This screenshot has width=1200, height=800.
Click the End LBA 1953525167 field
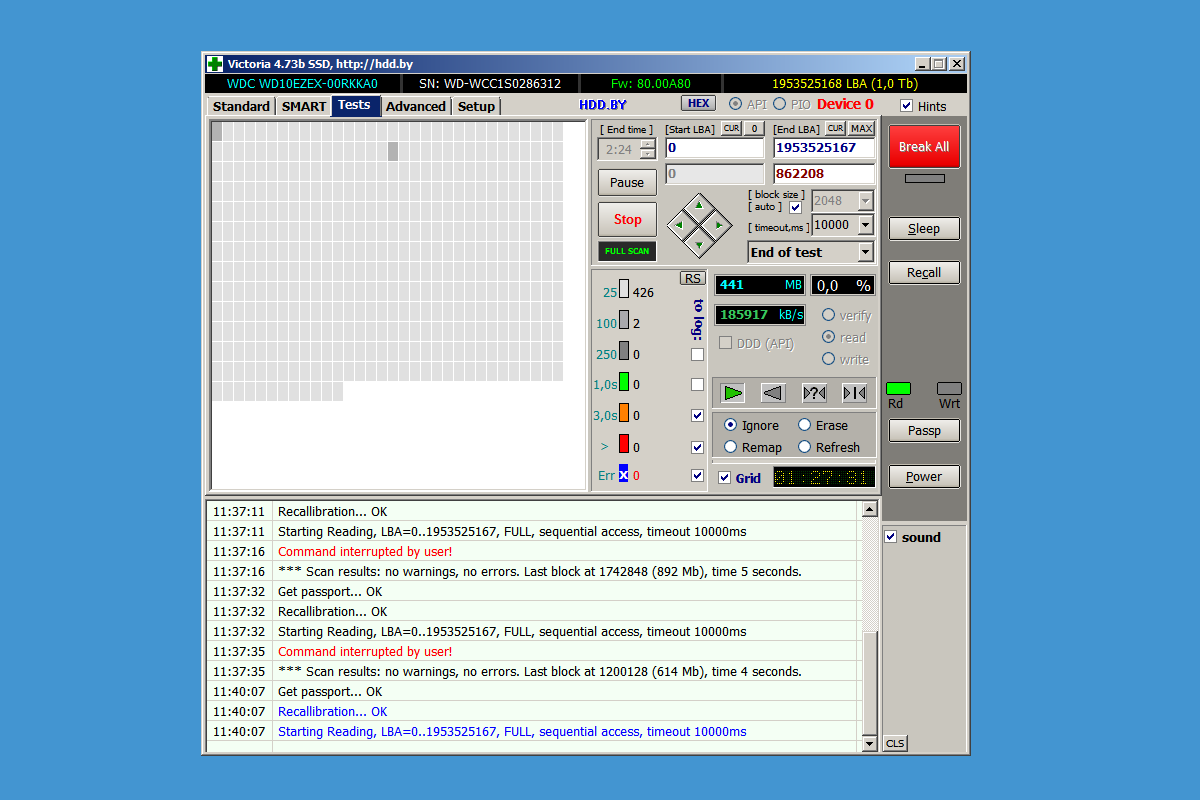(824, 148)
